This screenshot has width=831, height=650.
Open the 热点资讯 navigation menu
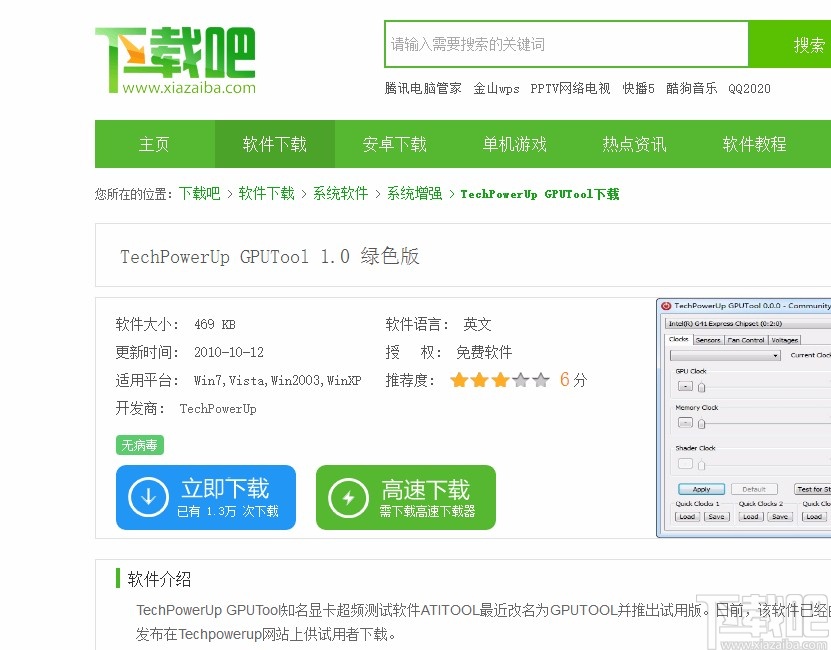point(633,143)
